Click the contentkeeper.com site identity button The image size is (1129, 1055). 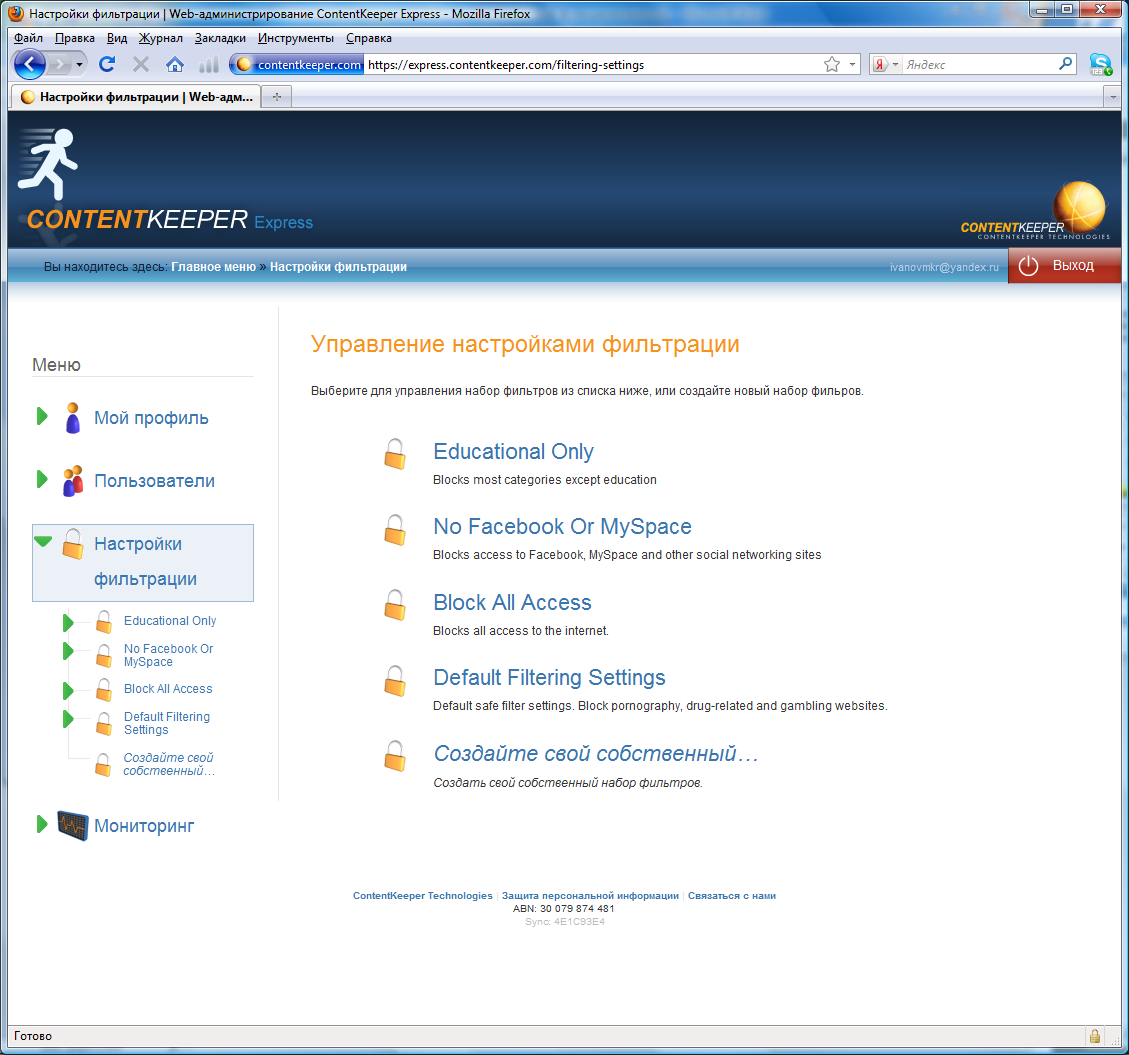[x=297, y=65]
